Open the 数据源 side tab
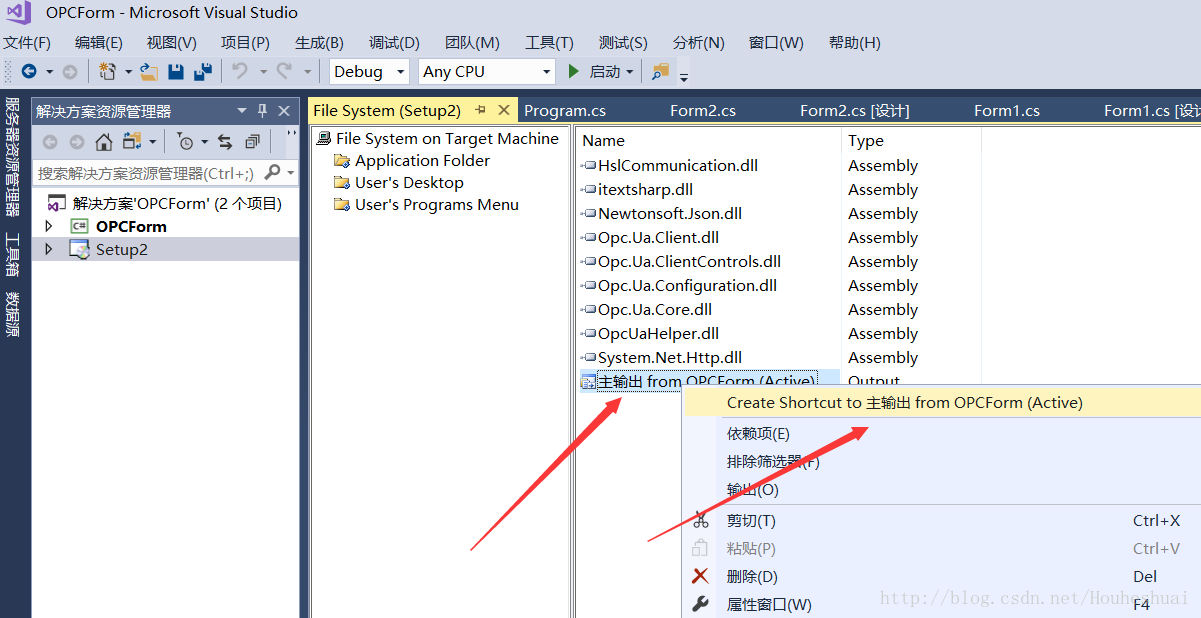1201x618 pixels. [x=13, y=314]
